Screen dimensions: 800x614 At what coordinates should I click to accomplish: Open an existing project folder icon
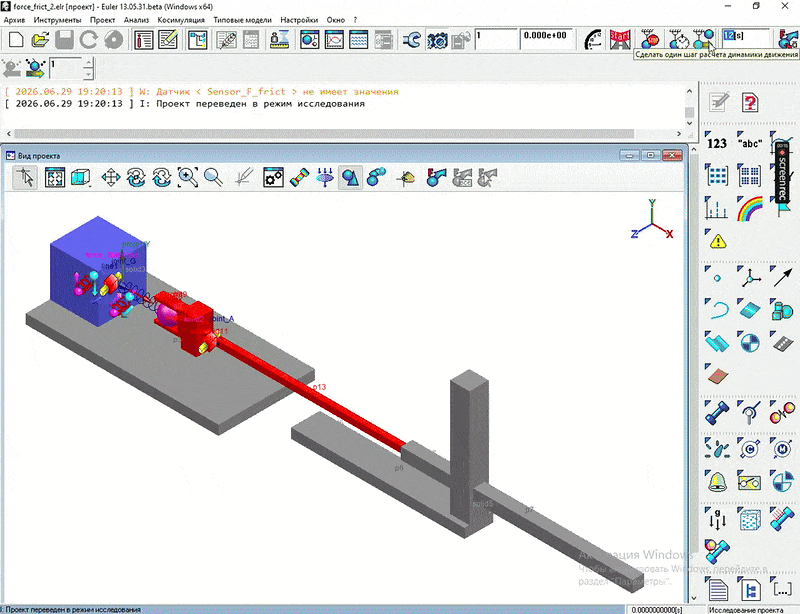[x=40, y=39]
